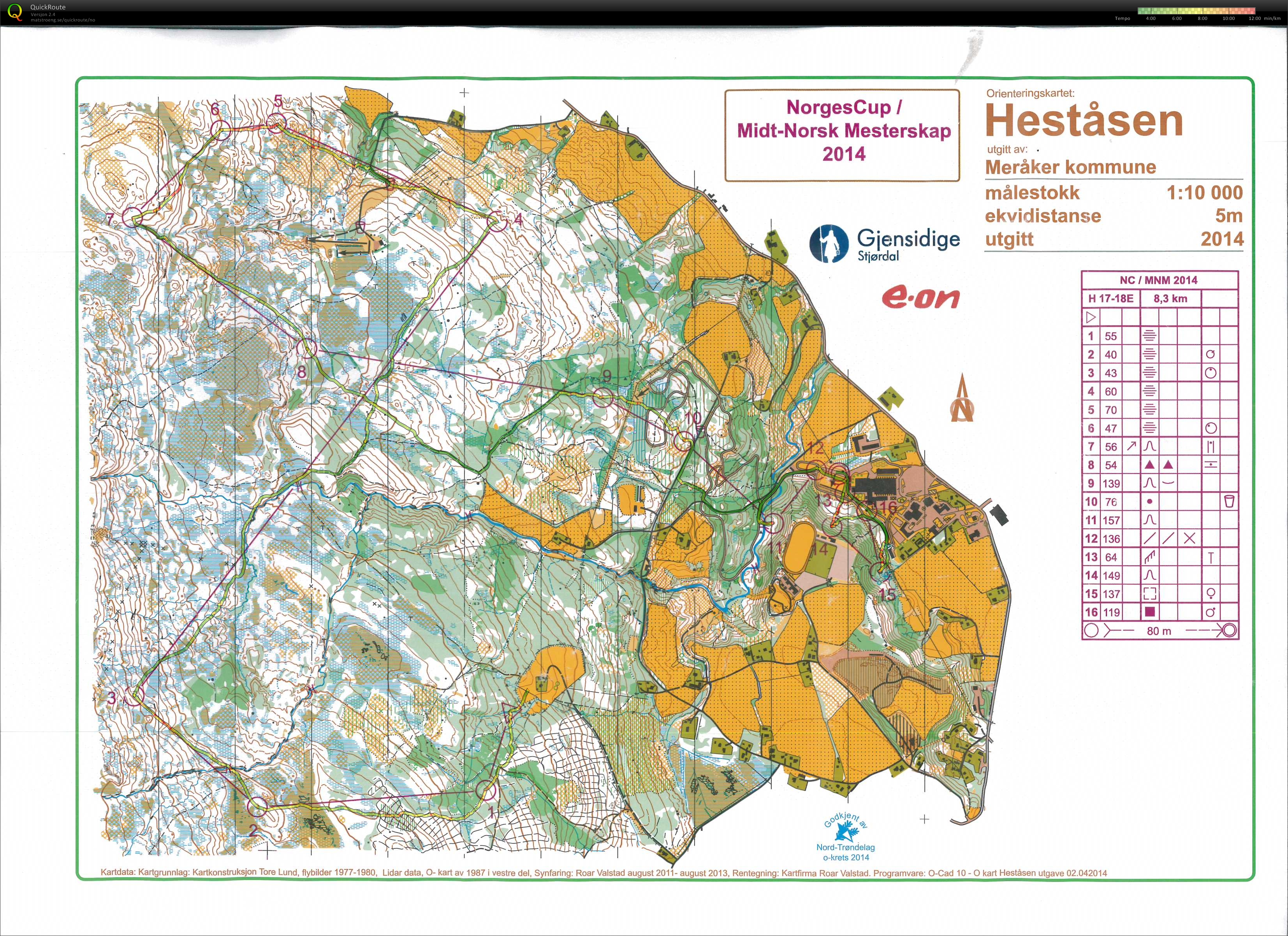Select the 80 m finish distance text
This screenshot has height=936, width=1288.
(x=1159, y=630)
